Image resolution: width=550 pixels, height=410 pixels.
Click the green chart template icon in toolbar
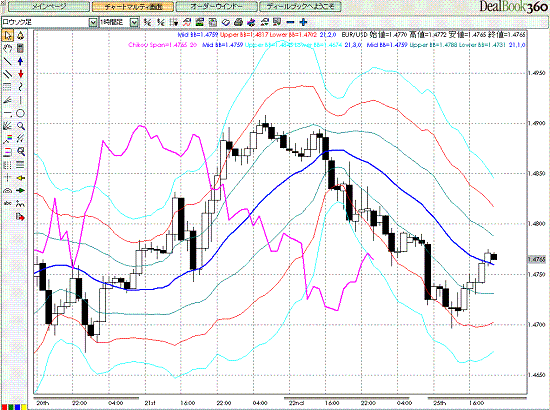pos(200,22)
